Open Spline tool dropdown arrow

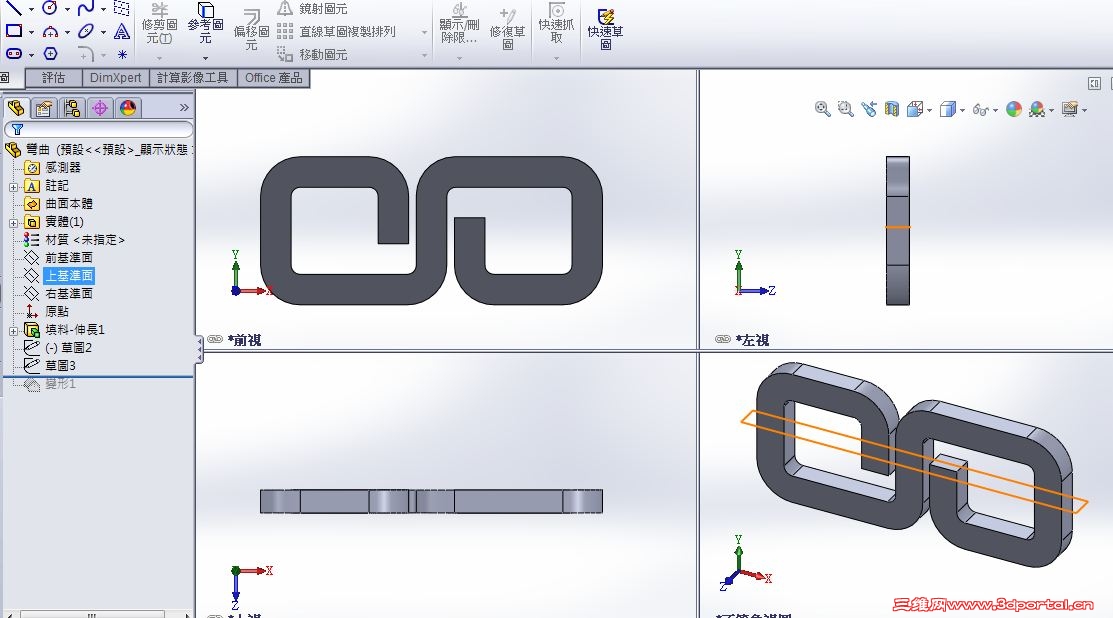click(103, 9)
